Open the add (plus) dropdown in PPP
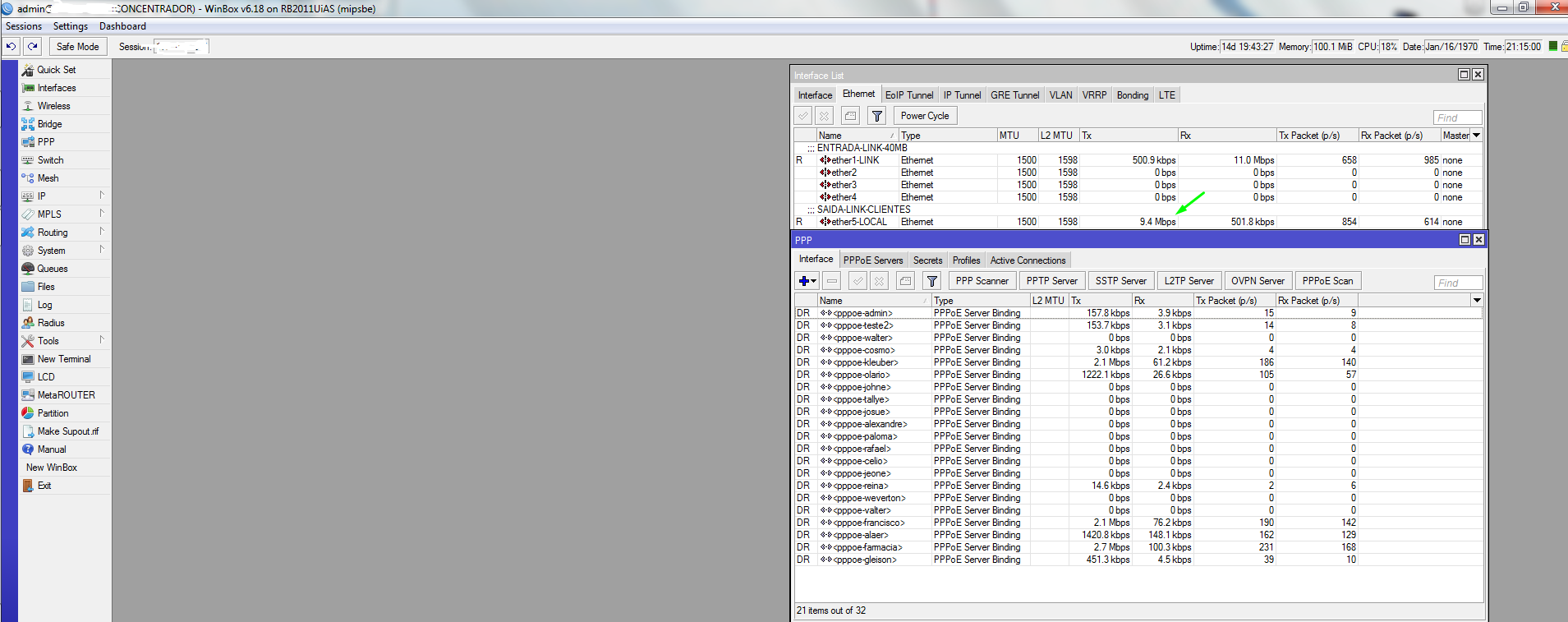Image resolution: width=1568 pixels, height=622 pixels. coord(807,281)
